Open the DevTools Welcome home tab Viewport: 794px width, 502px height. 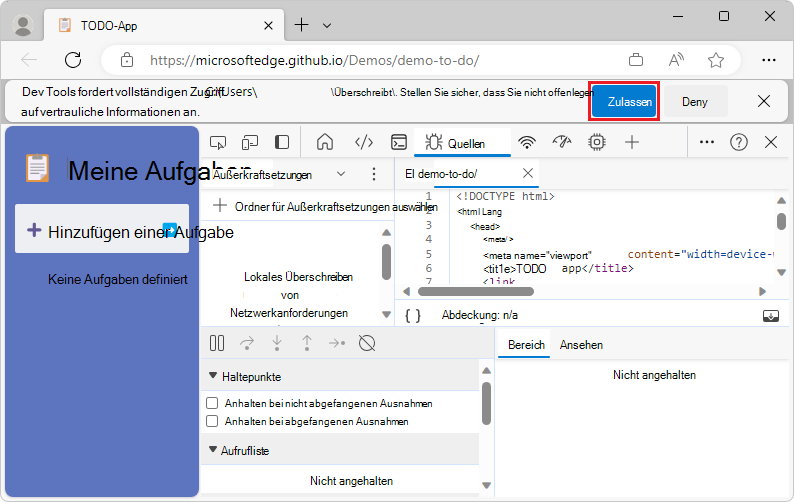325,142
